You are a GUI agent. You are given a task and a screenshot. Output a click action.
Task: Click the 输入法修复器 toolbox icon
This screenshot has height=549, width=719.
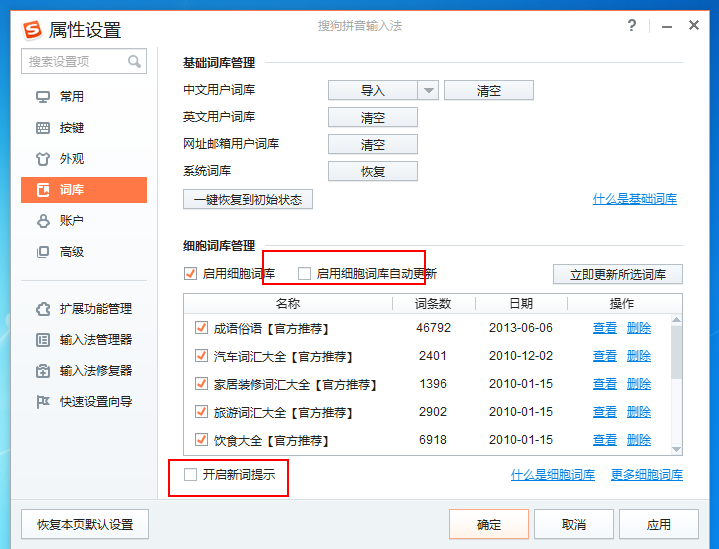[43, 371]
